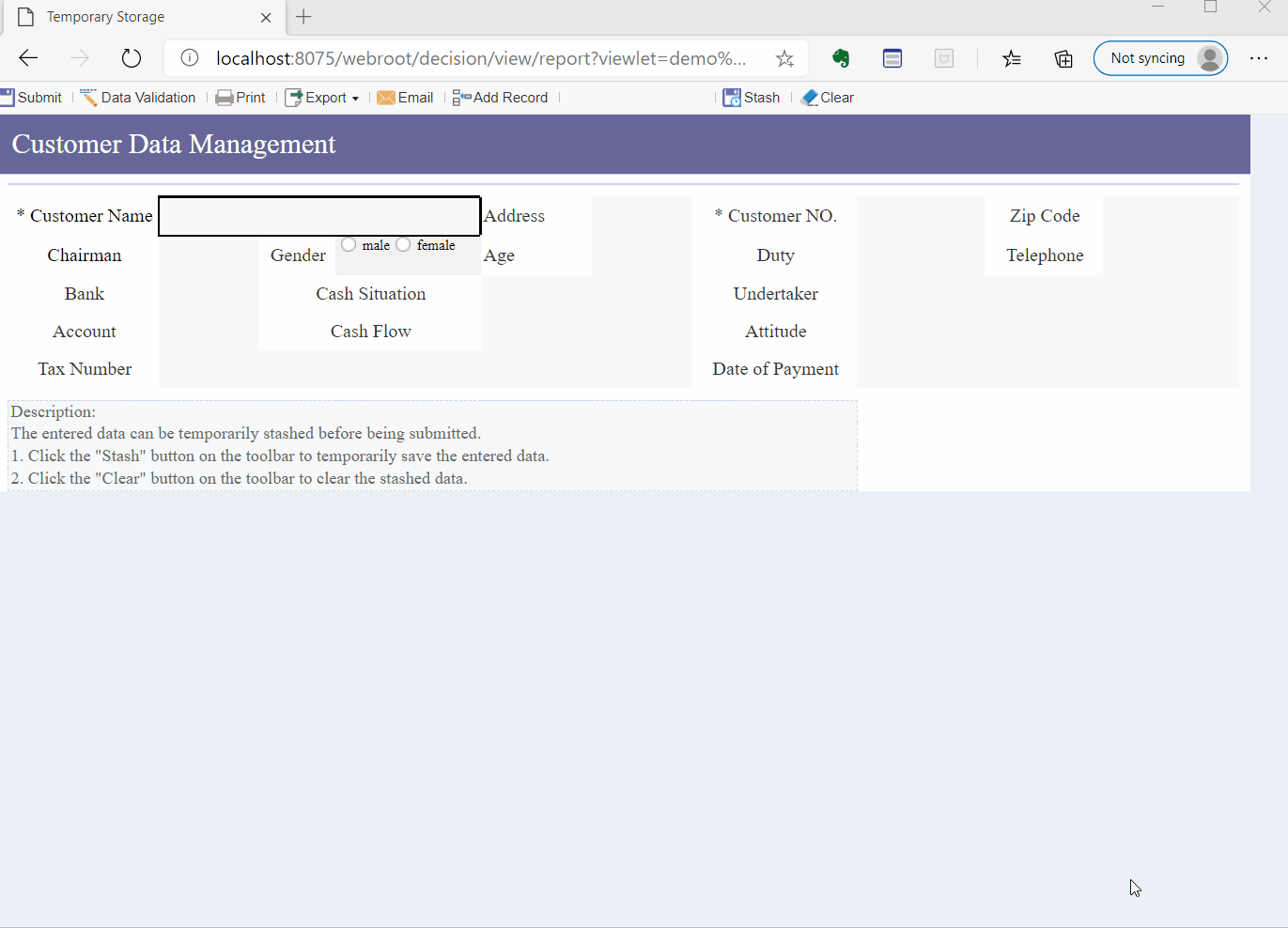
Task: Go back using the browser back arrow
Action: click(28, 58)
